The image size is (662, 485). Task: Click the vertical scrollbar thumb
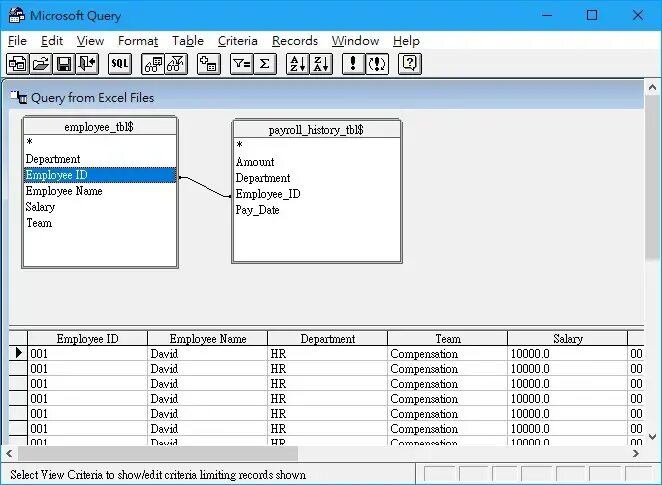(652, 176)
